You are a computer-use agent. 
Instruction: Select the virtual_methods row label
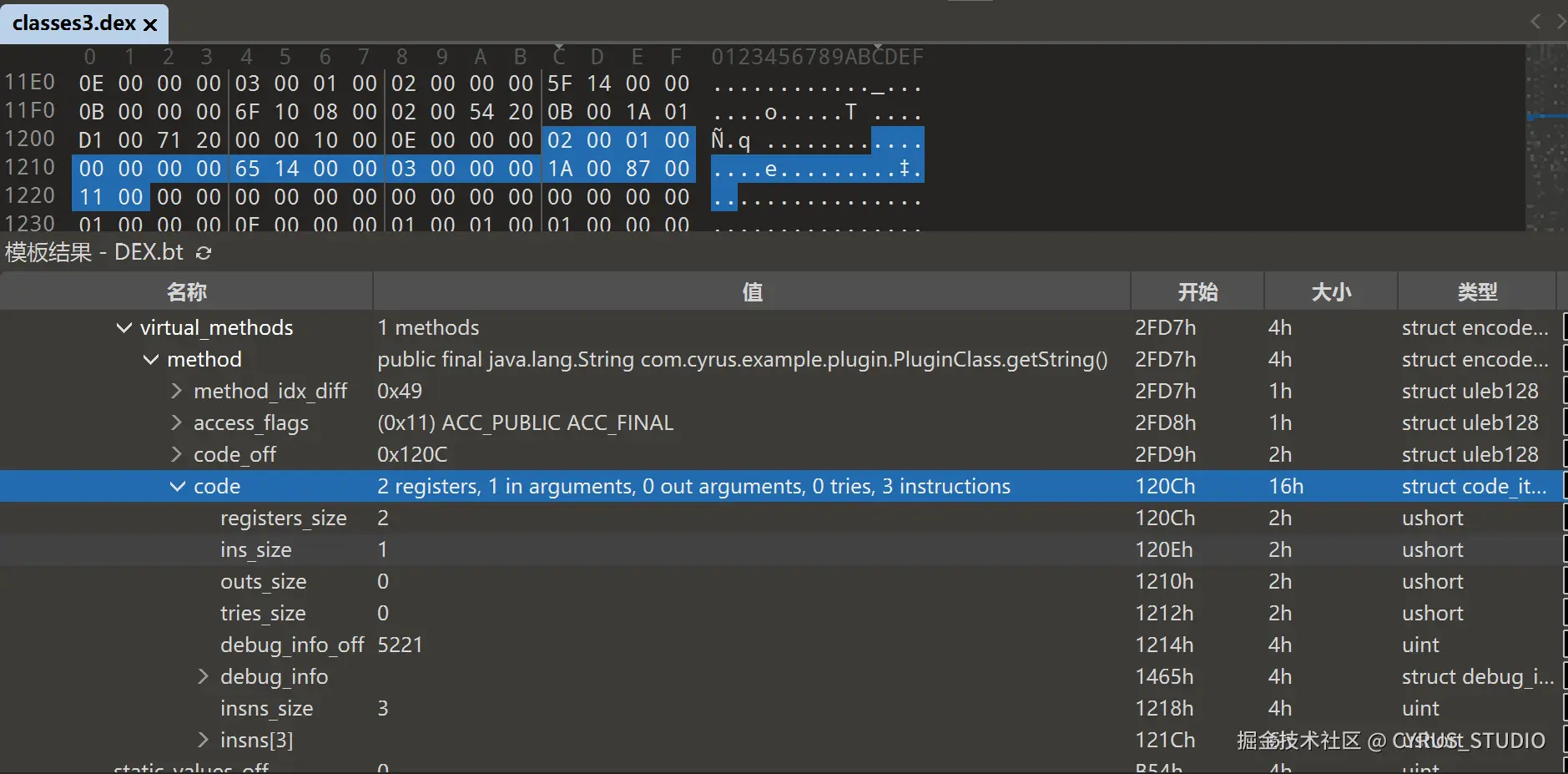[216, 327]
